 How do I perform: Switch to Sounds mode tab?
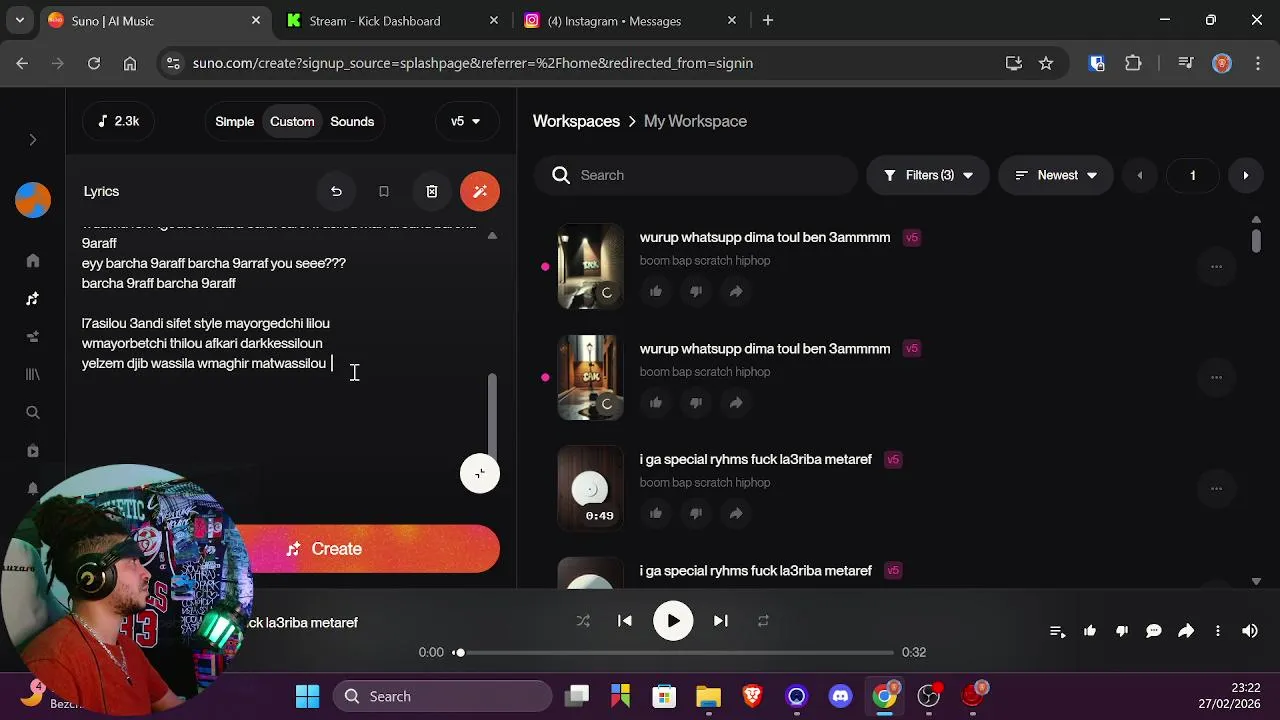click(x=352, y=121)
